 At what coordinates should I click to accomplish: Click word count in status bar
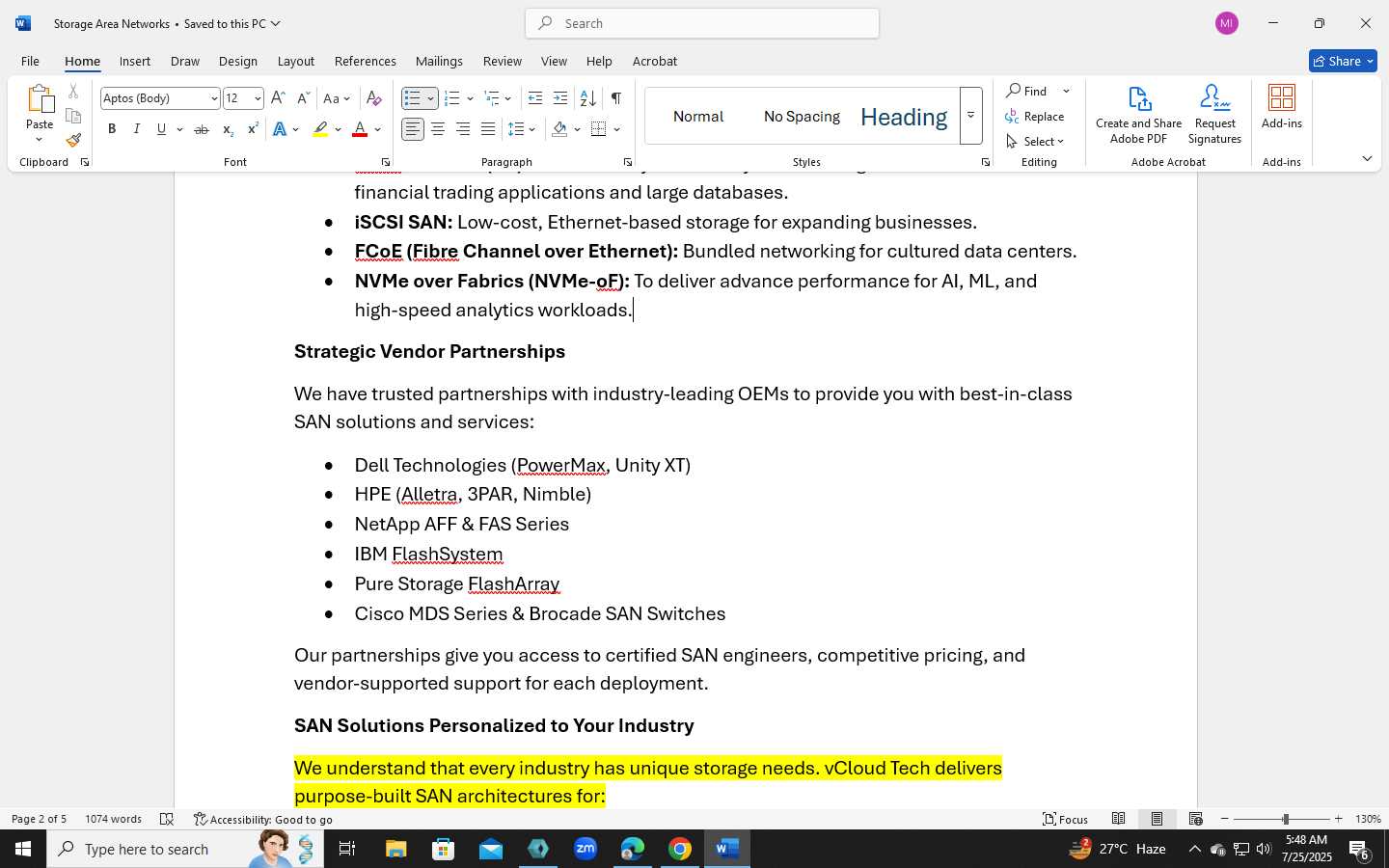pyautogui.click(x=113, y=819)
